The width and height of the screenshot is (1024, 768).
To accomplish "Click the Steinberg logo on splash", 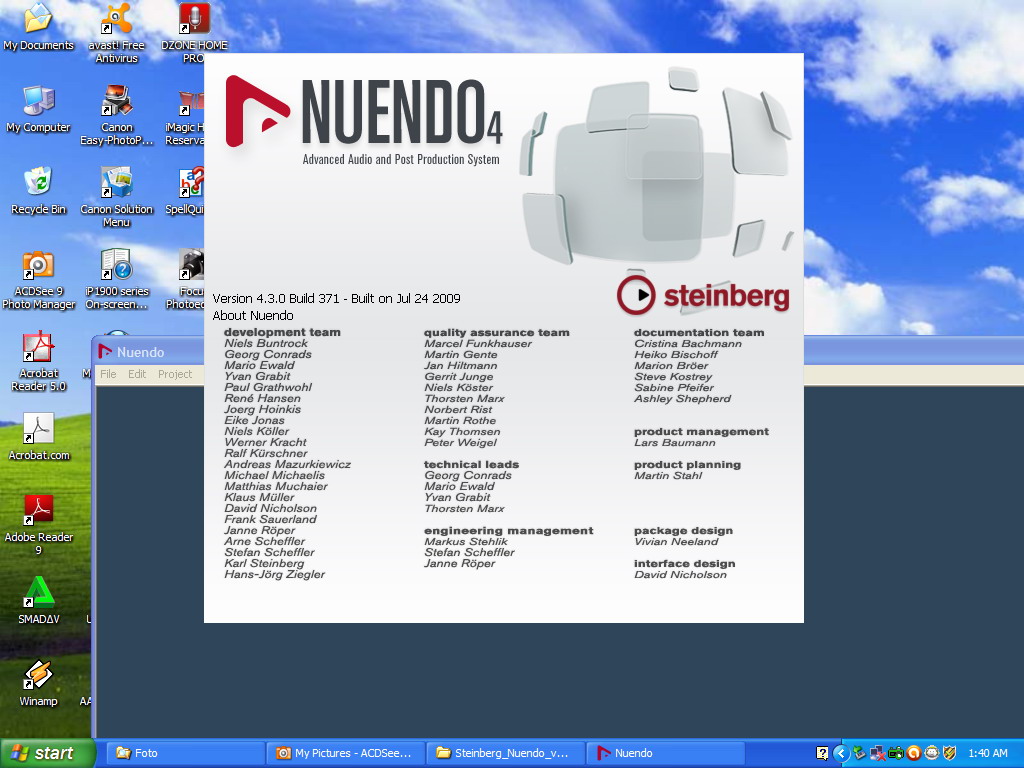I will tap(703, 295).
